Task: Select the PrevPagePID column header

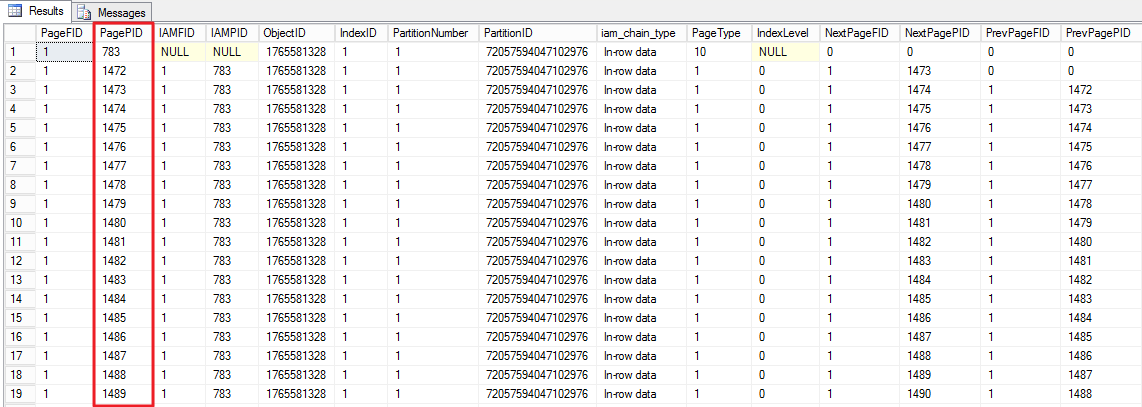Action: [x=1100, y=33]
